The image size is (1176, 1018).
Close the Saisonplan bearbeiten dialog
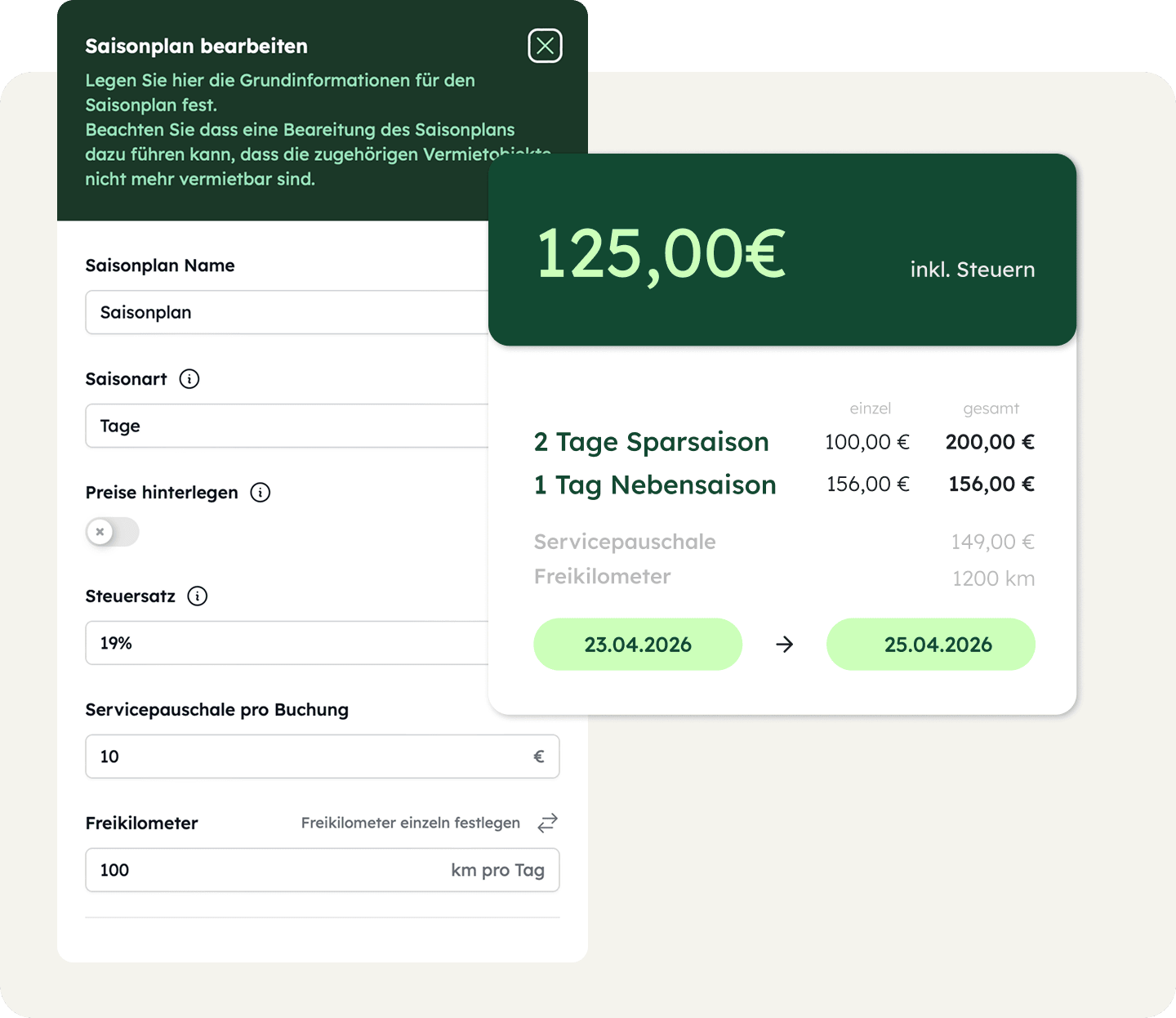[545, 46]
